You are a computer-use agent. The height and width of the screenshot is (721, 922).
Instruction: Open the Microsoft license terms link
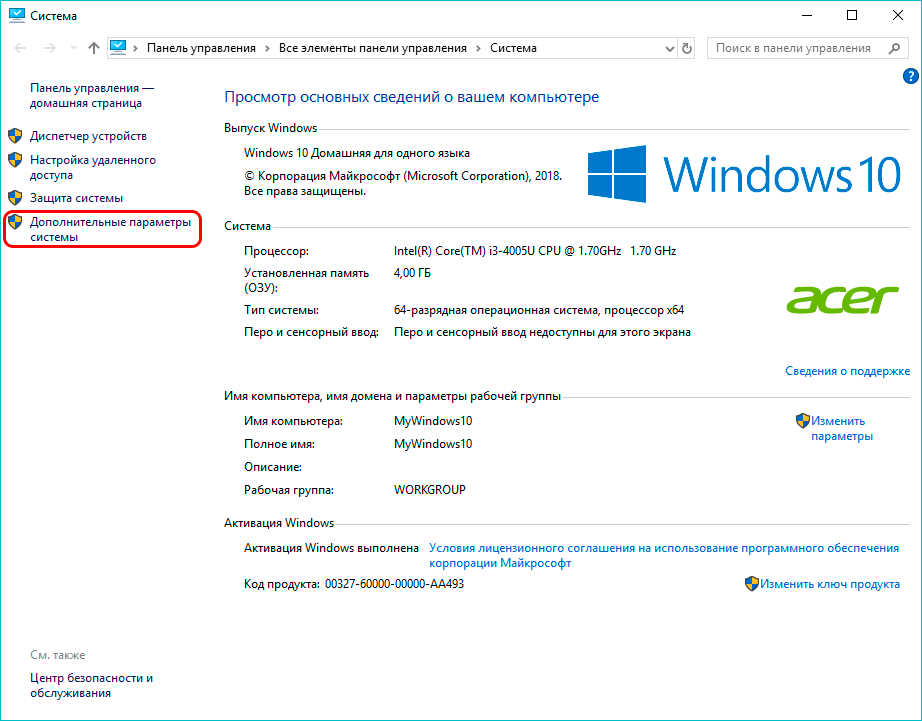(x=664, y=555)
